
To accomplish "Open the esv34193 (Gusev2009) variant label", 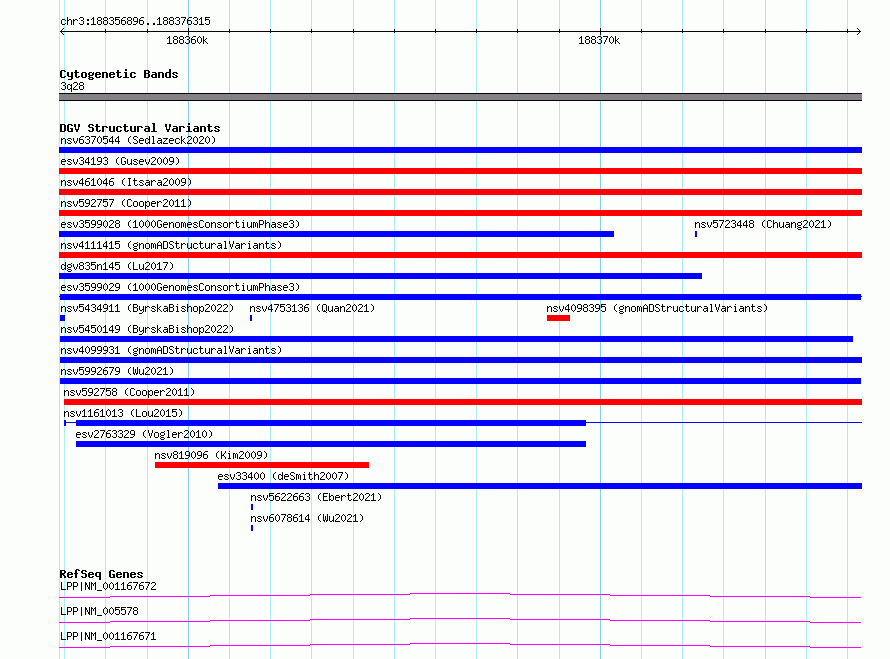I will (120, 161).
